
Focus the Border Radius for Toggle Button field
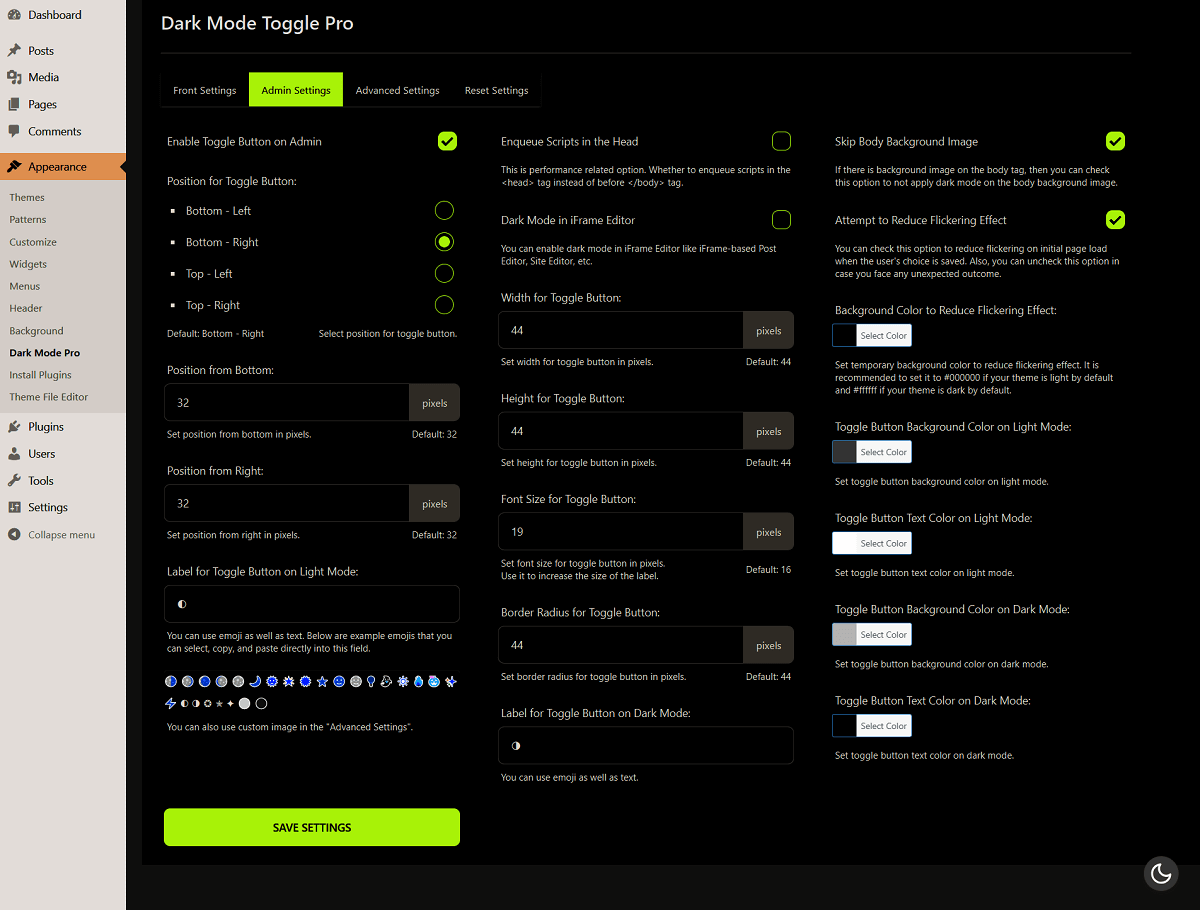coord(621,645)
